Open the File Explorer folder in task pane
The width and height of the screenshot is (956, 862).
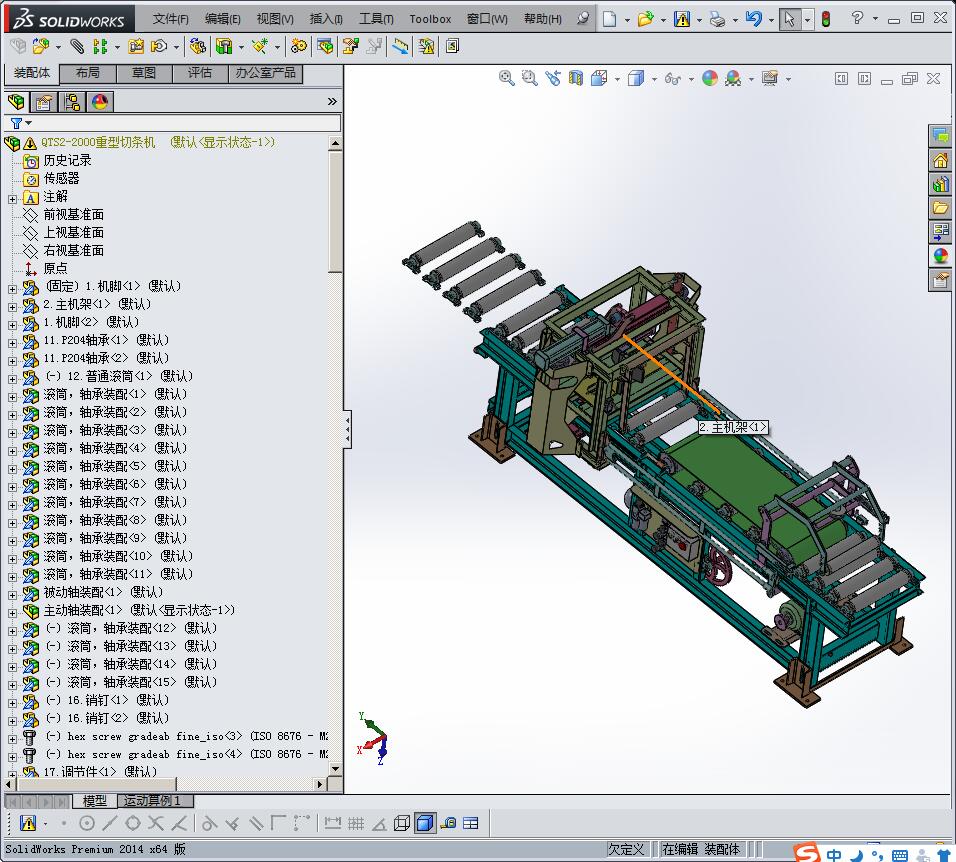coord(940,208)
